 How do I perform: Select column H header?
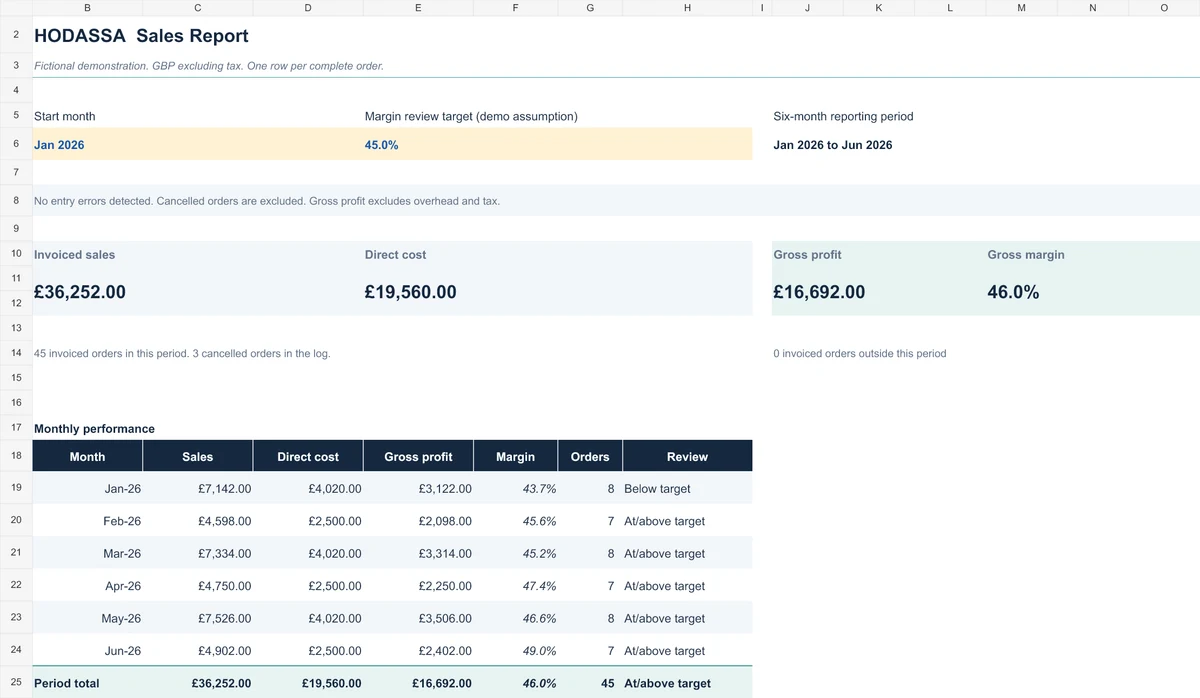click(x=687, y=7)
